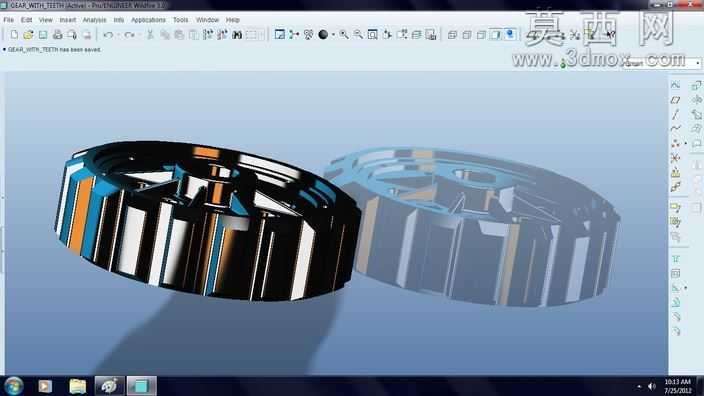Open the File menu
Image resolution: width=704 pixels, height=396 pixels.
tap(8, 20)
